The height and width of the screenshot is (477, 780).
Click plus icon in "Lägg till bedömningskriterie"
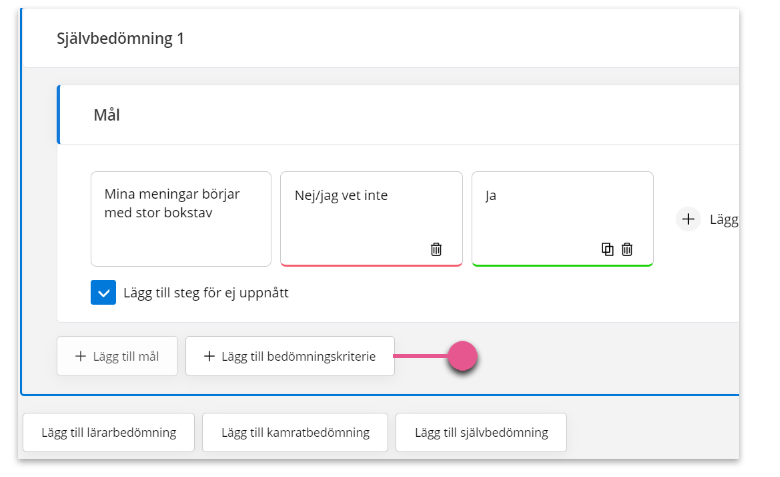[209, 356]
